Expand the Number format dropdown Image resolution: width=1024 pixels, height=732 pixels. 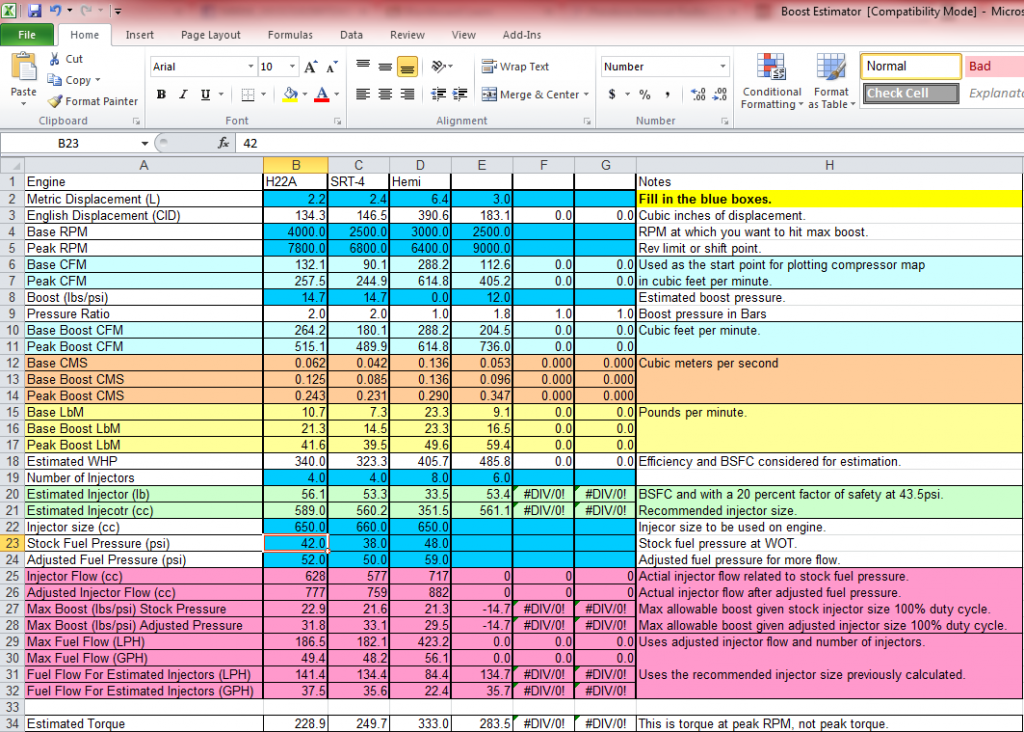723,67
